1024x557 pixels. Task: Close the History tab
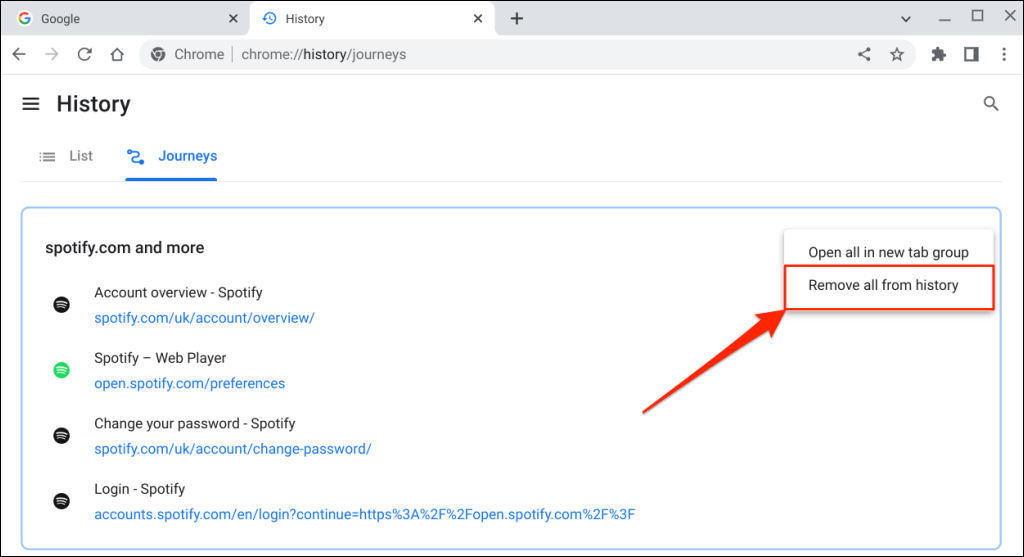point(478,18)
